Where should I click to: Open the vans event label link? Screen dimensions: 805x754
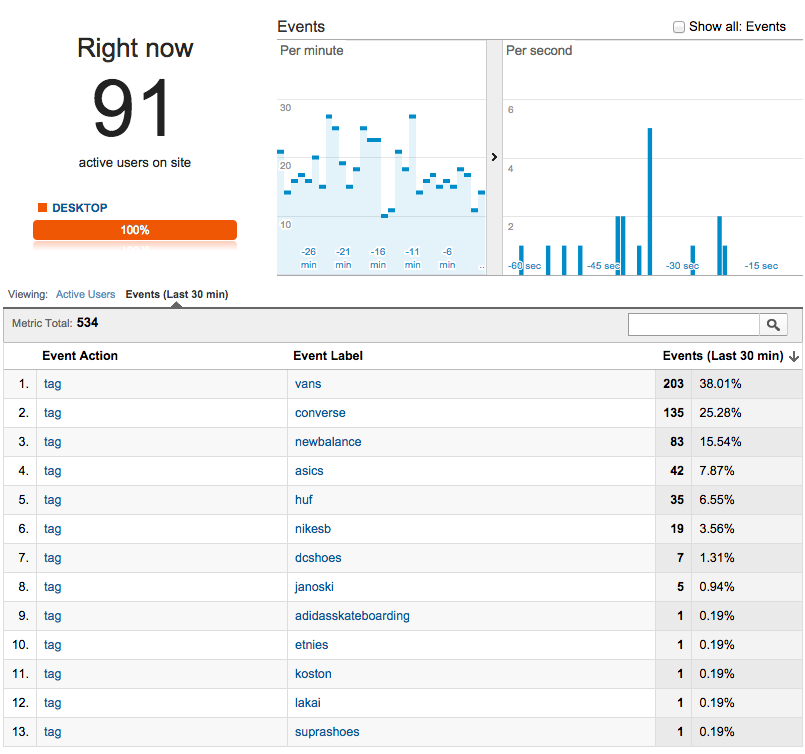308,384
